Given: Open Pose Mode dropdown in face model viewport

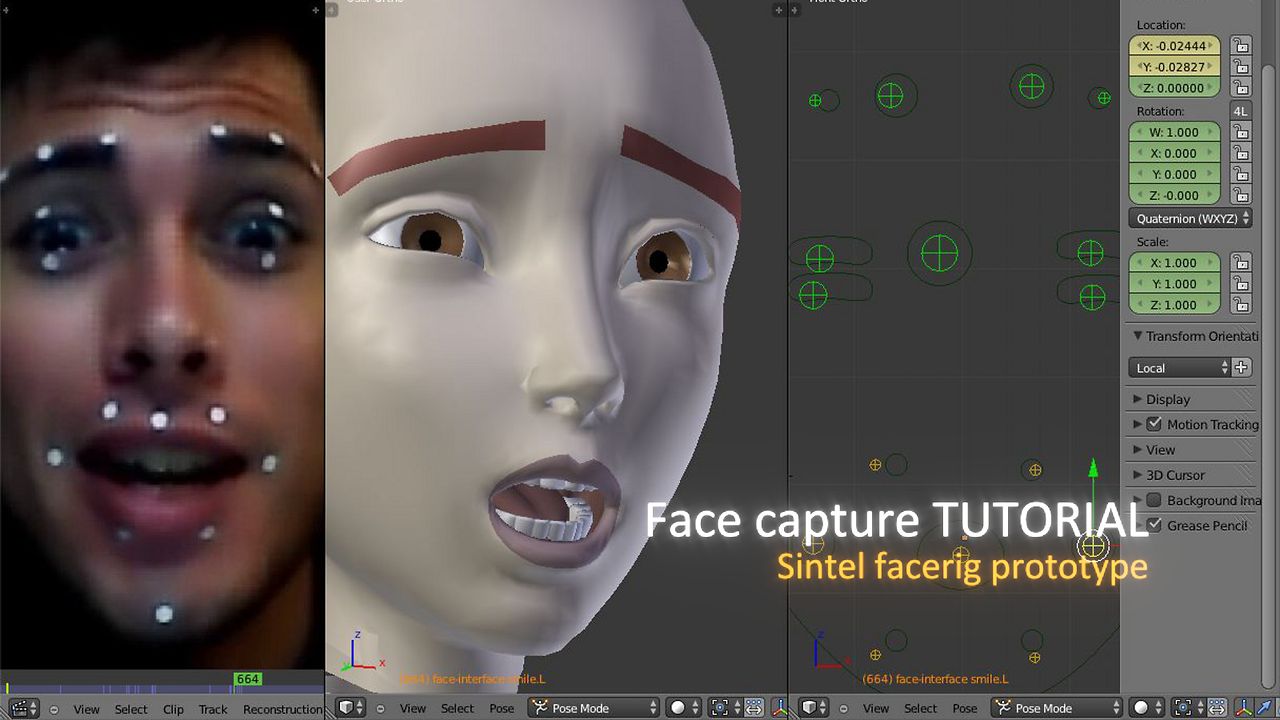Looking at the screenshot, I should pyautogui.click(x=594, y=708).
